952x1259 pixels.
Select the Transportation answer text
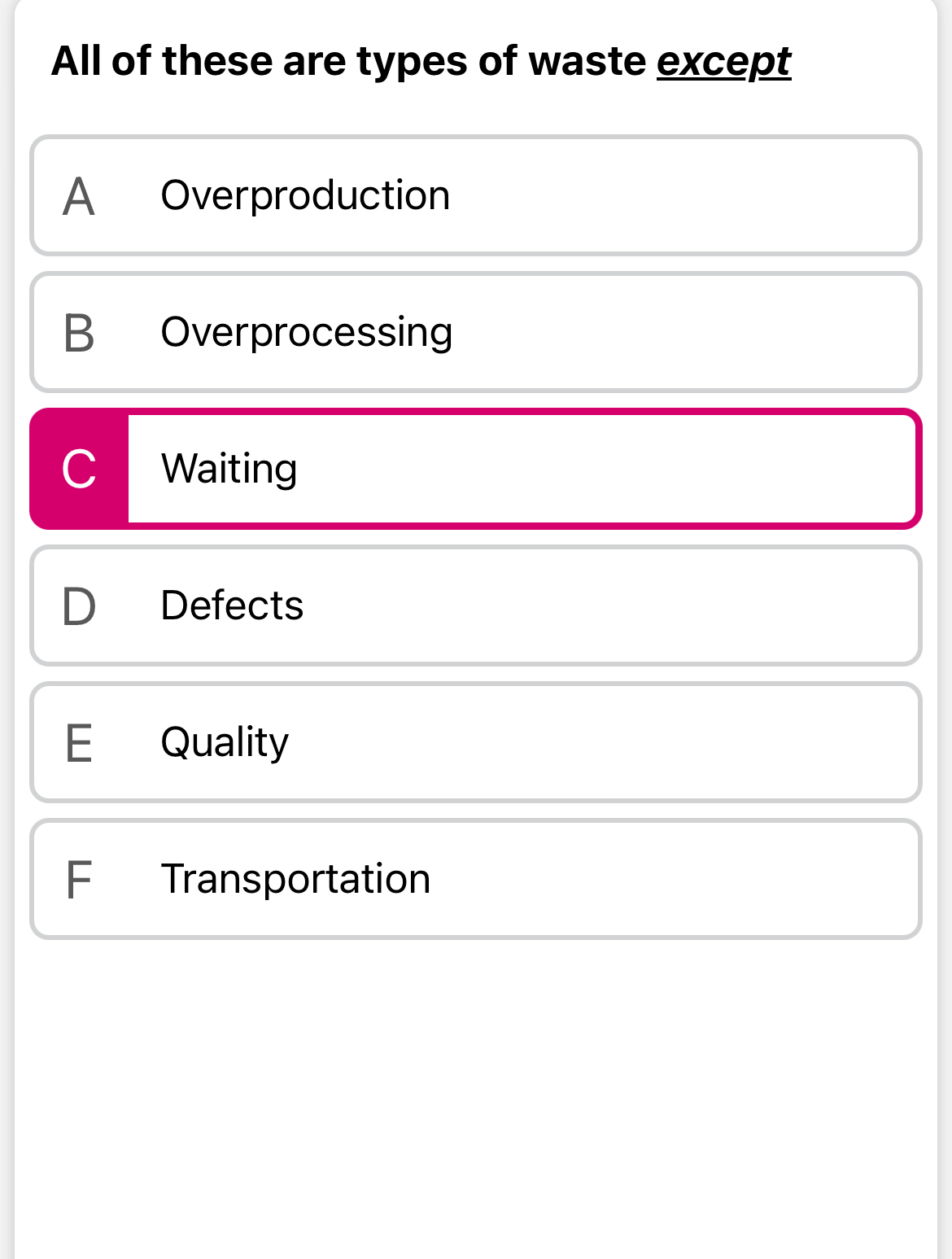click(x=295, y=879)
